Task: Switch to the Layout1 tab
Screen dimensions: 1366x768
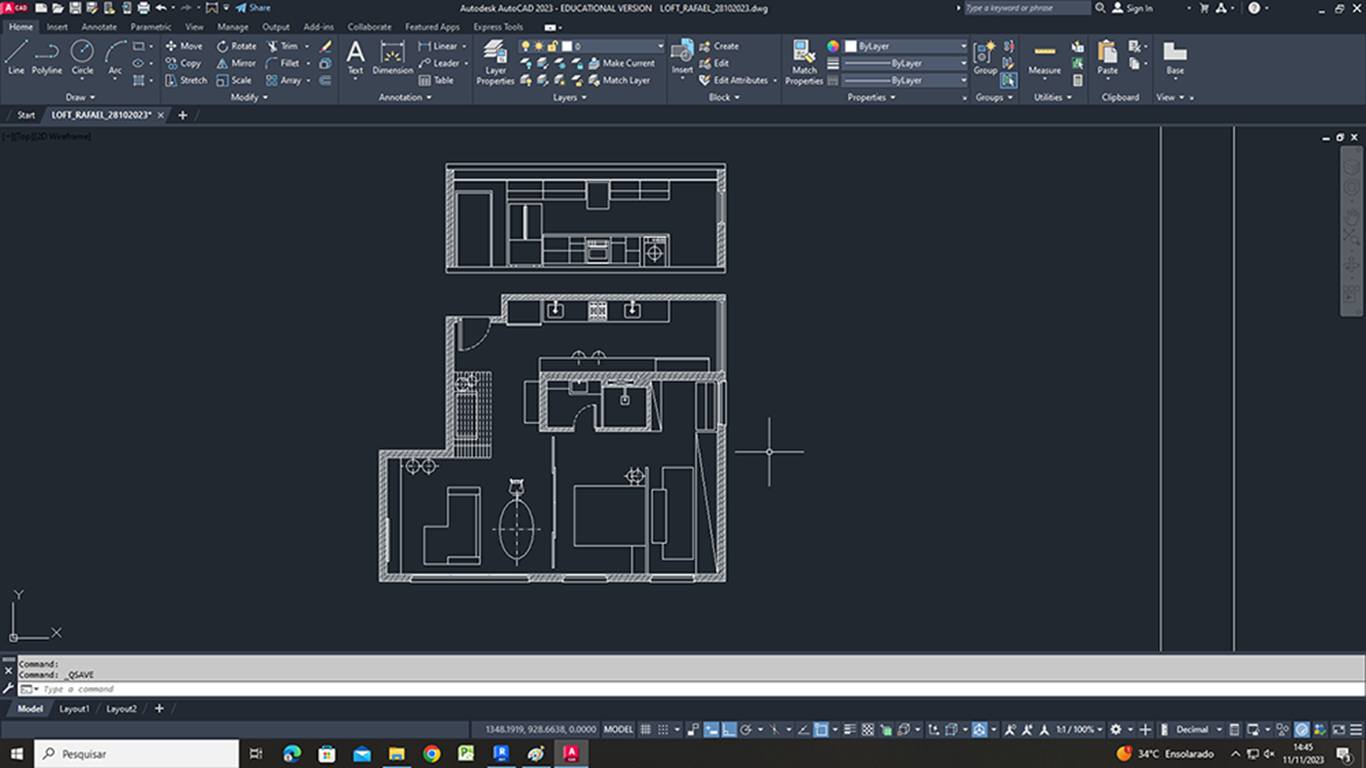Action: click(x=74, y=709)
